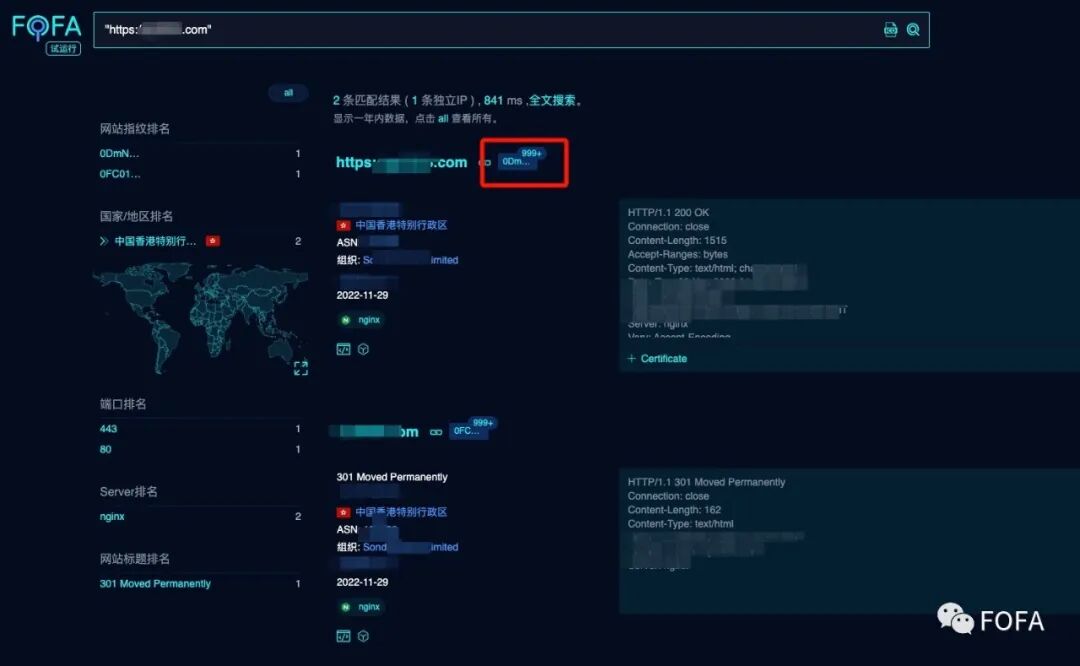Screen dimensions: 1080x666
Task: Click '301 Moved Permanently' title in second result
Action: pos(392,477)
